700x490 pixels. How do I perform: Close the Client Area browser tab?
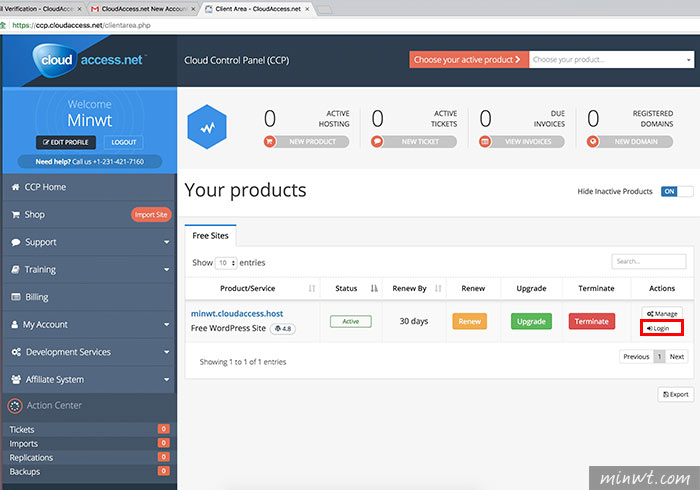coord(307,9)
